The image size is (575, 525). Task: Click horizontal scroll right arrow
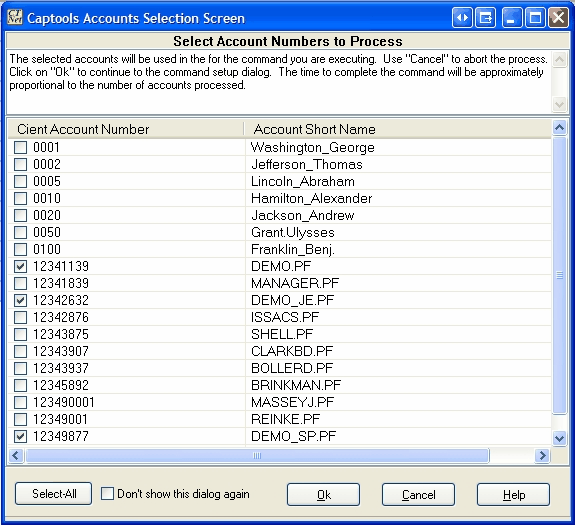(x=542, y=456)
